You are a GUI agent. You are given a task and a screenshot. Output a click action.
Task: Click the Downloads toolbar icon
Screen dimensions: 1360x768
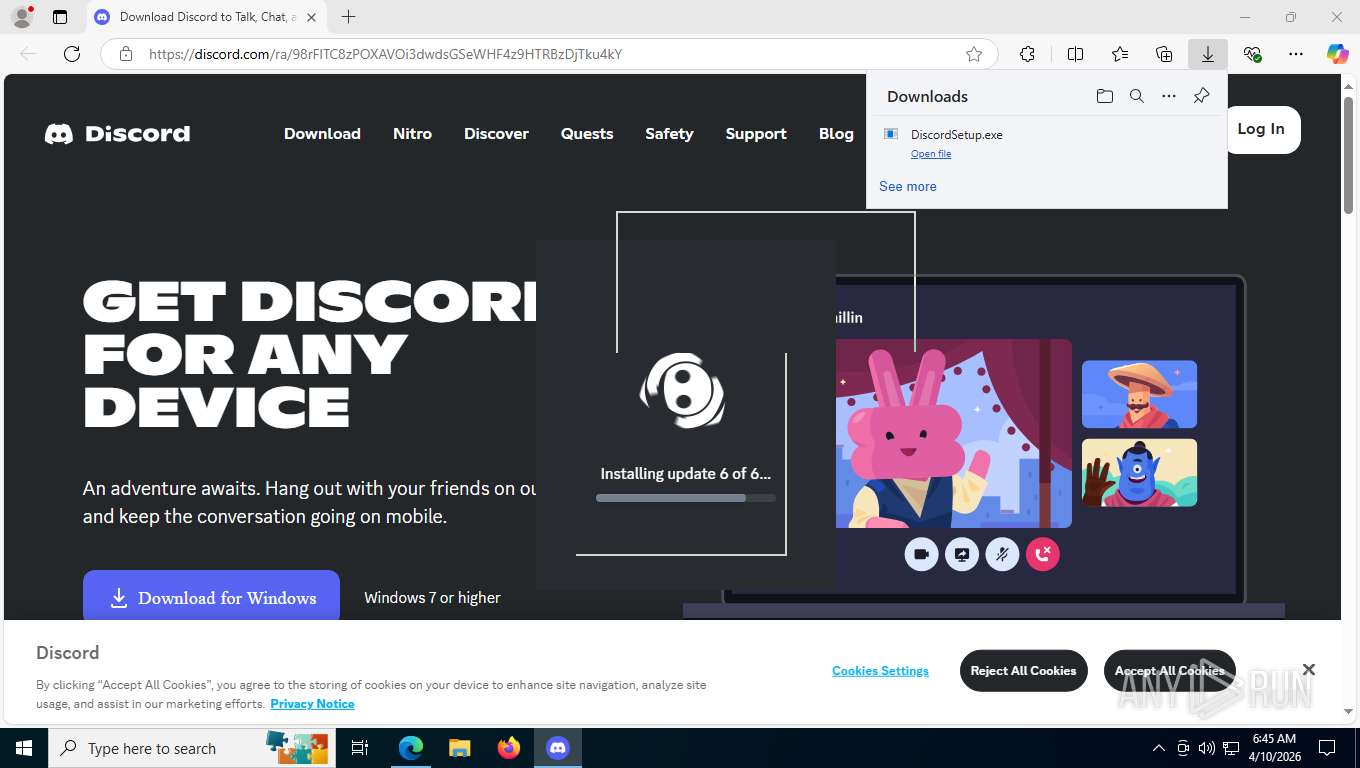click(x=1208, y=54)
